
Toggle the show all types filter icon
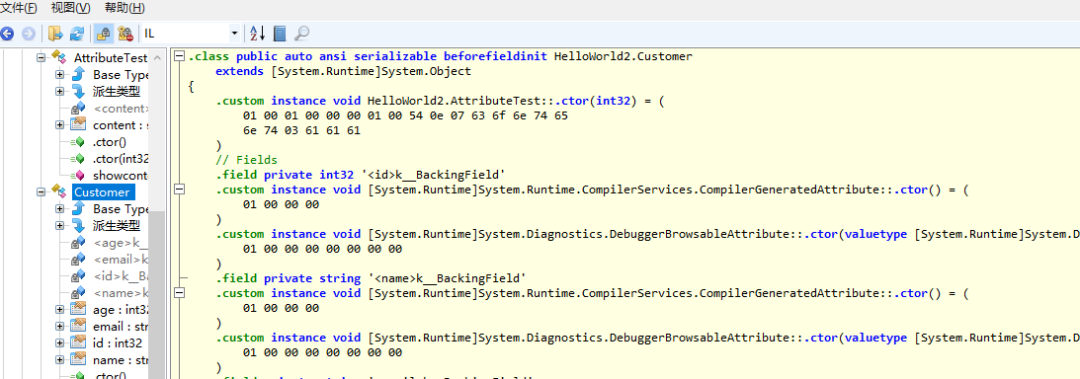click(125, 33)
